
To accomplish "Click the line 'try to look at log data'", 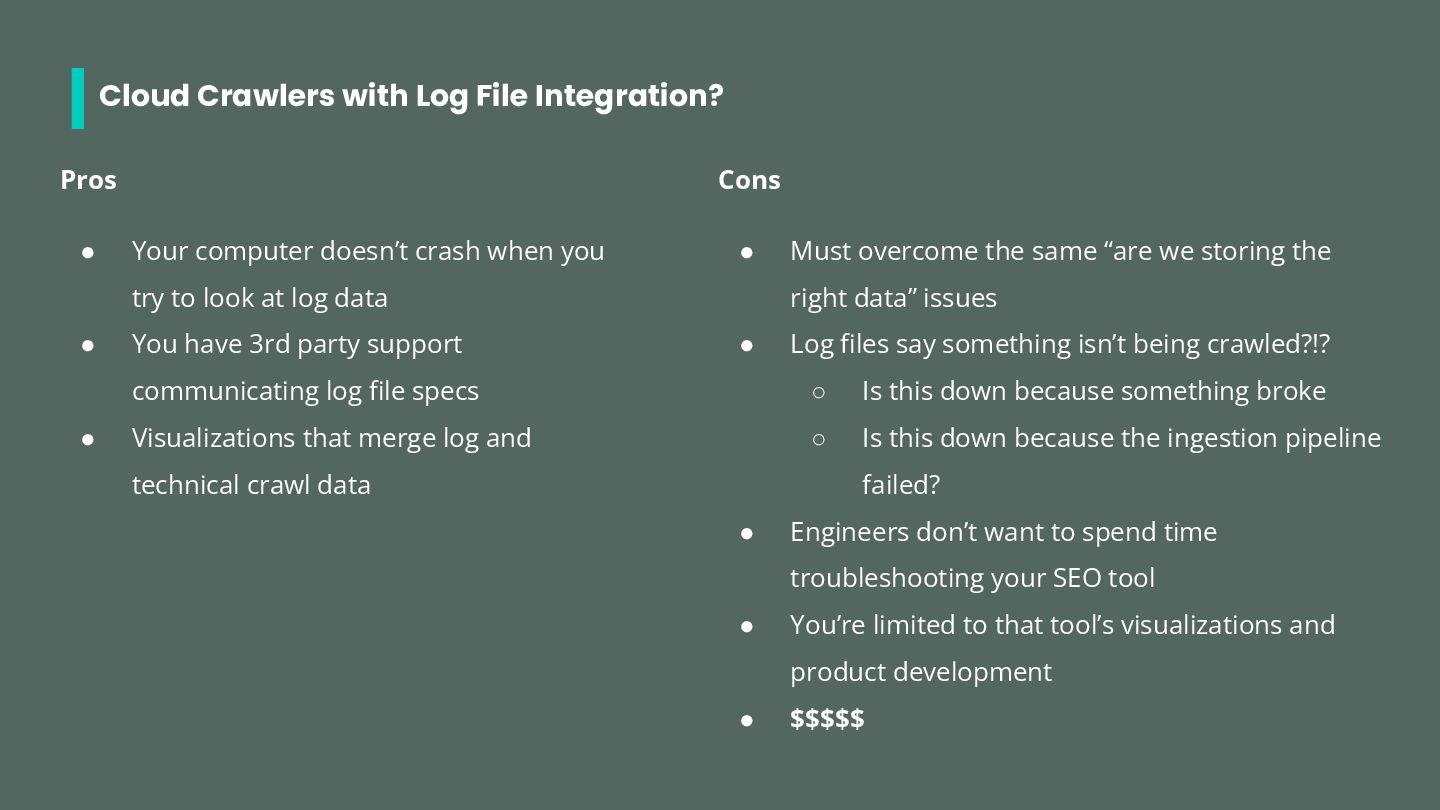I will (x=260, y=298).
